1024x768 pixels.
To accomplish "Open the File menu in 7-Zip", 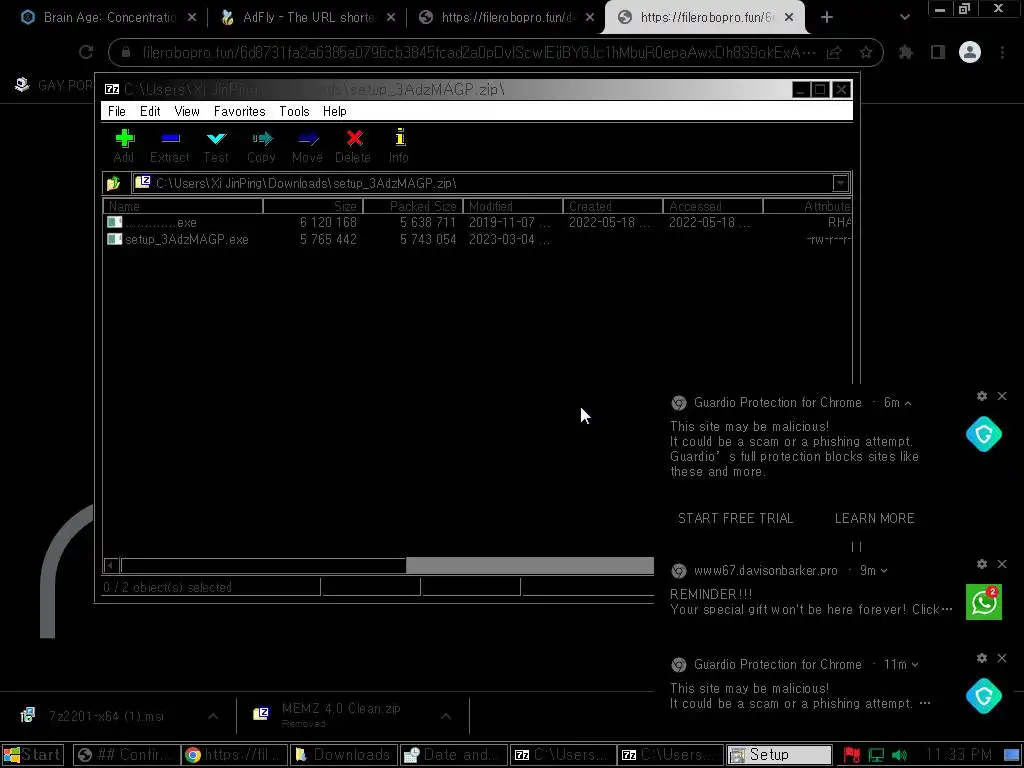I will pos(117,112).
